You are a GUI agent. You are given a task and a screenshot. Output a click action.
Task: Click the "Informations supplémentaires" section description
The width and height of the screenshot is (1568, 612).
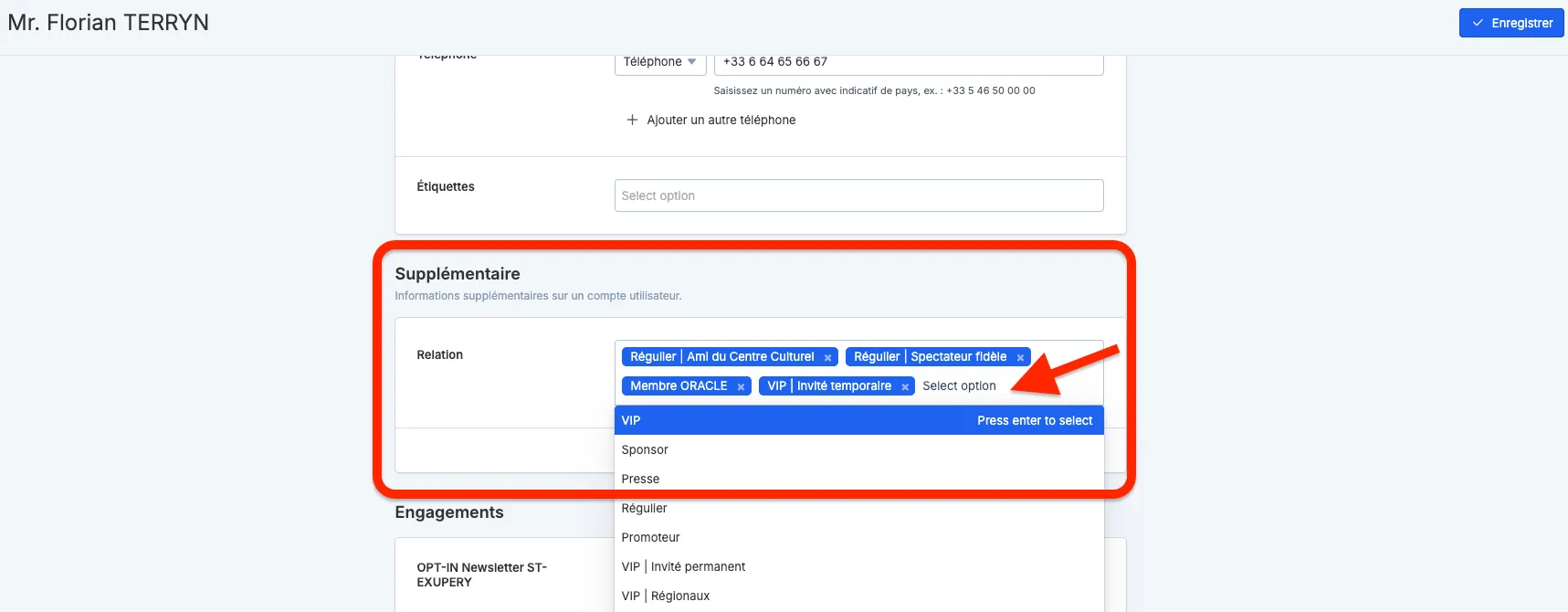[538, 296]
